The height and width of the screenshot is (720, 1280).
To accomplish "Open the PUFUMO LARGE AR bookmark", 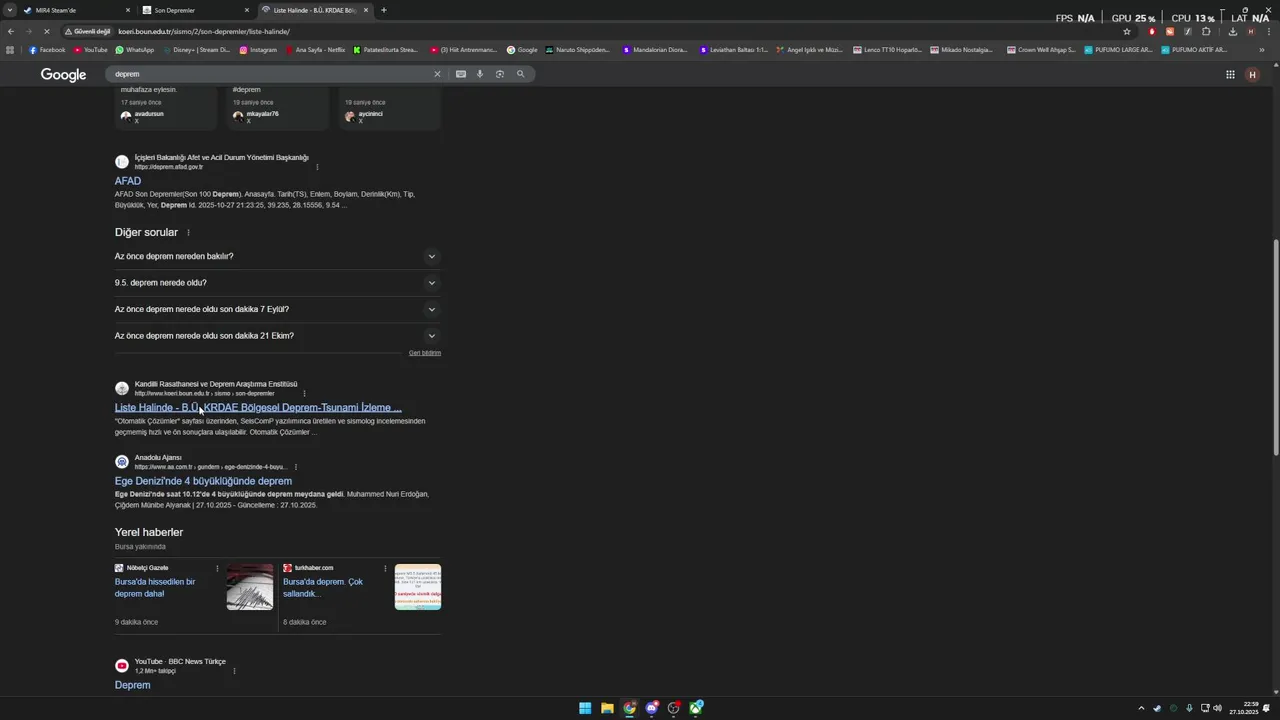I will tap(1119, 49).
